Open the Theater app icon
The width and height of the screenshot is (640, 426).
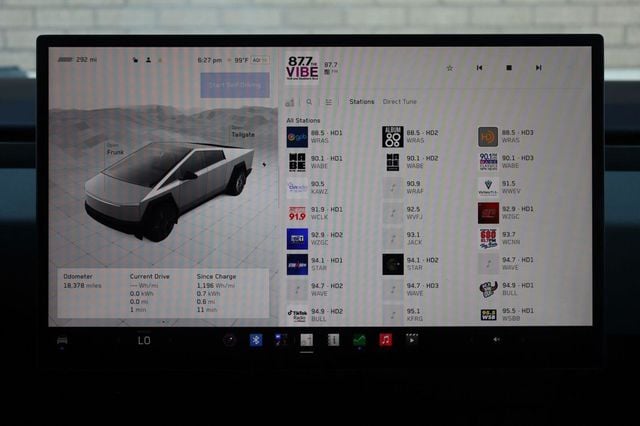point(412,339)
